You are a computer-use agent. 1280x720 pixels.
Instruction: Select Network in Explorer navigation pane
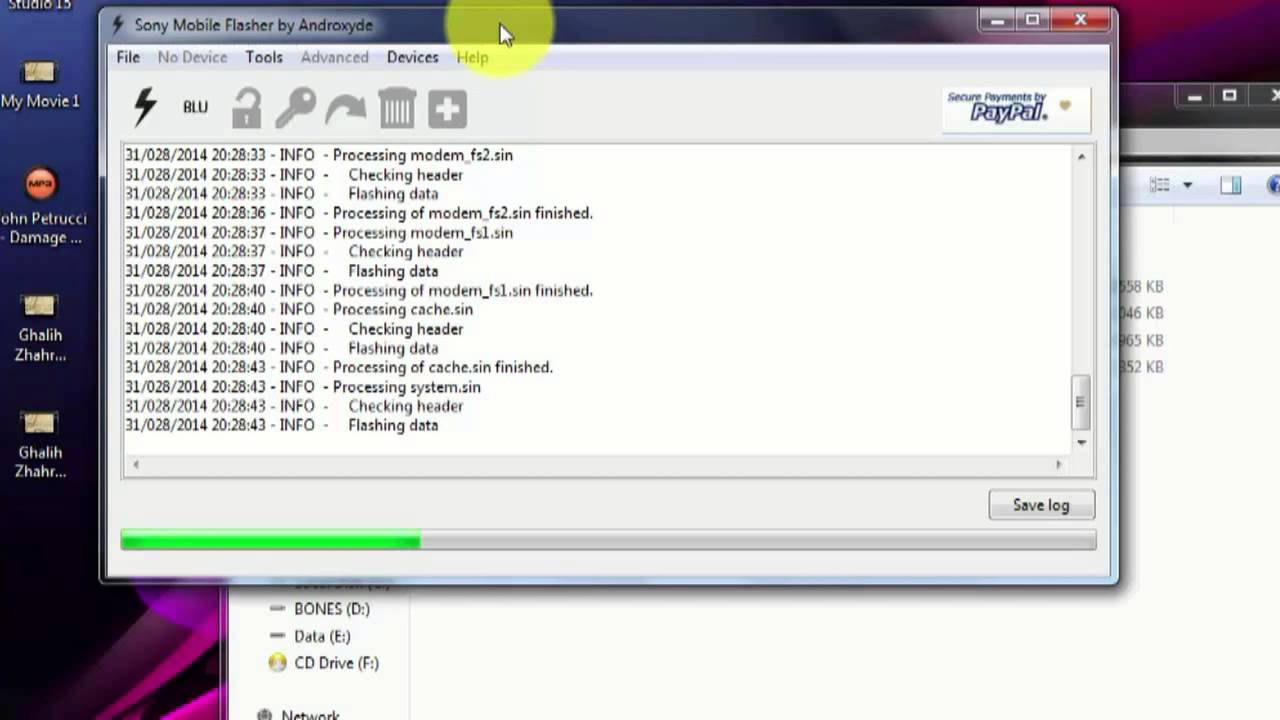(x=298, y=713)
